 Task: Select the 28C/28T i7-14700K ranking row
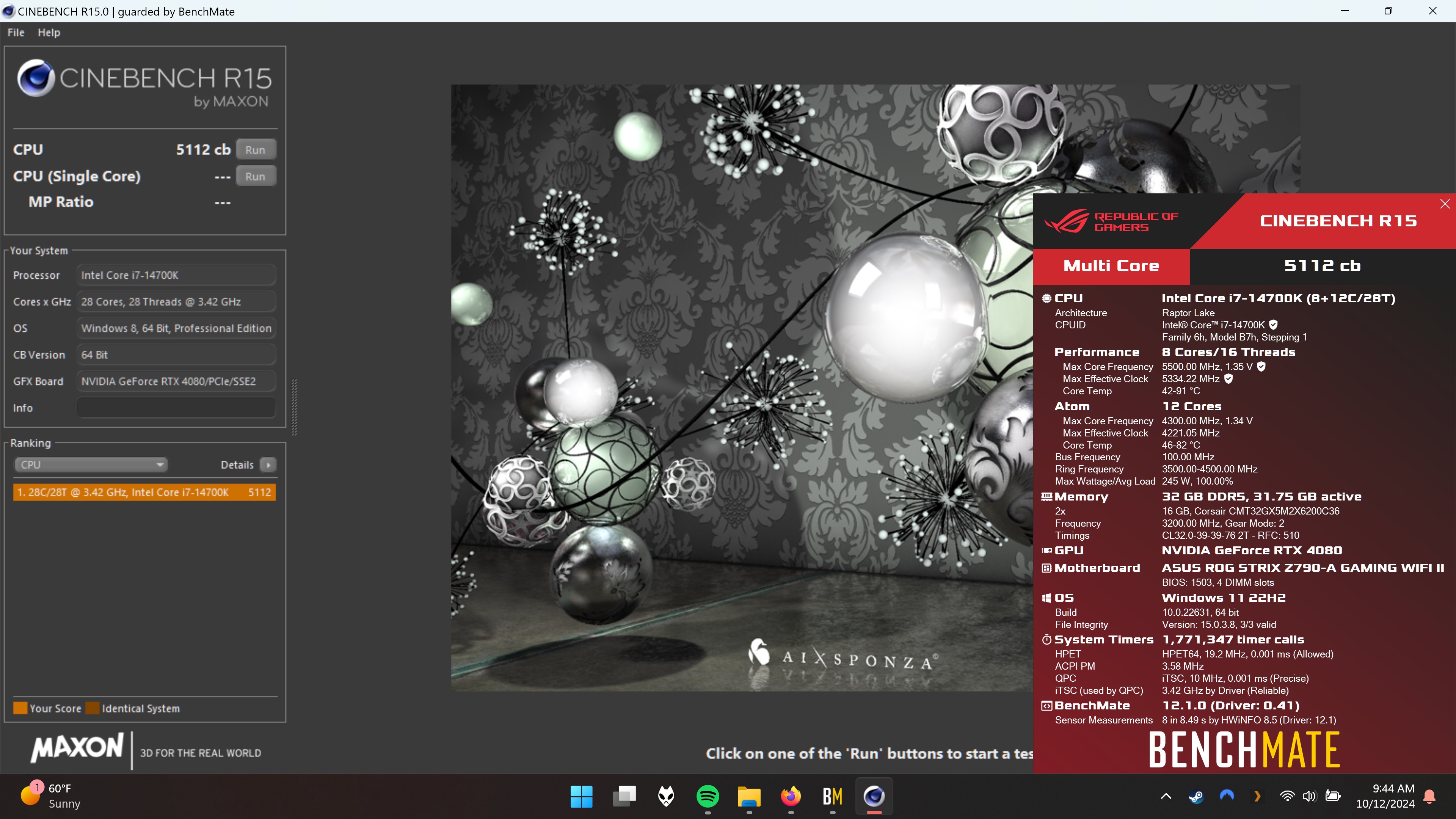point(144,492)
